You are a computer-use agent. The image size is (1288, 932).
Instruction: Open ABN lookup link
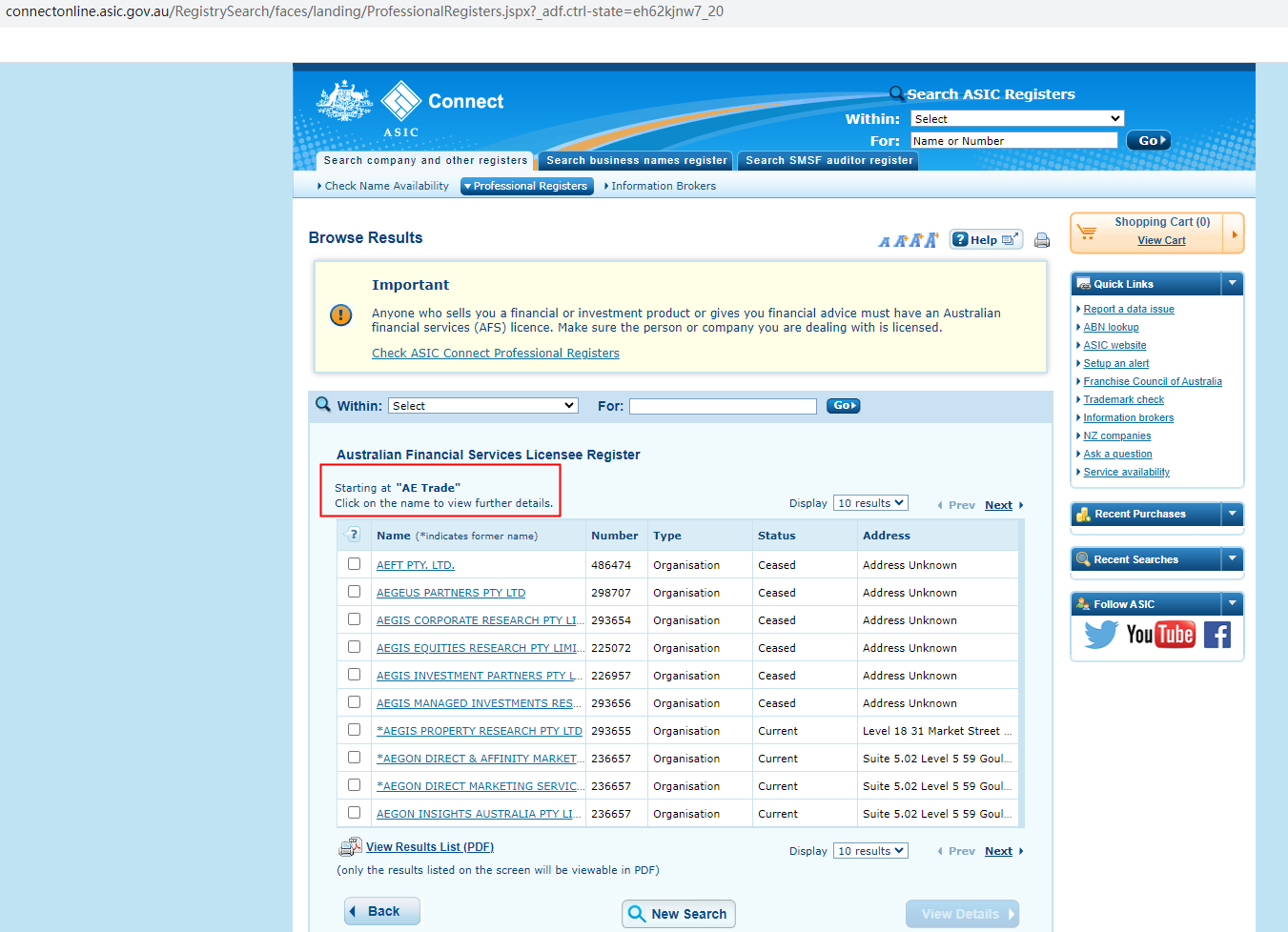pos(1111,327)
